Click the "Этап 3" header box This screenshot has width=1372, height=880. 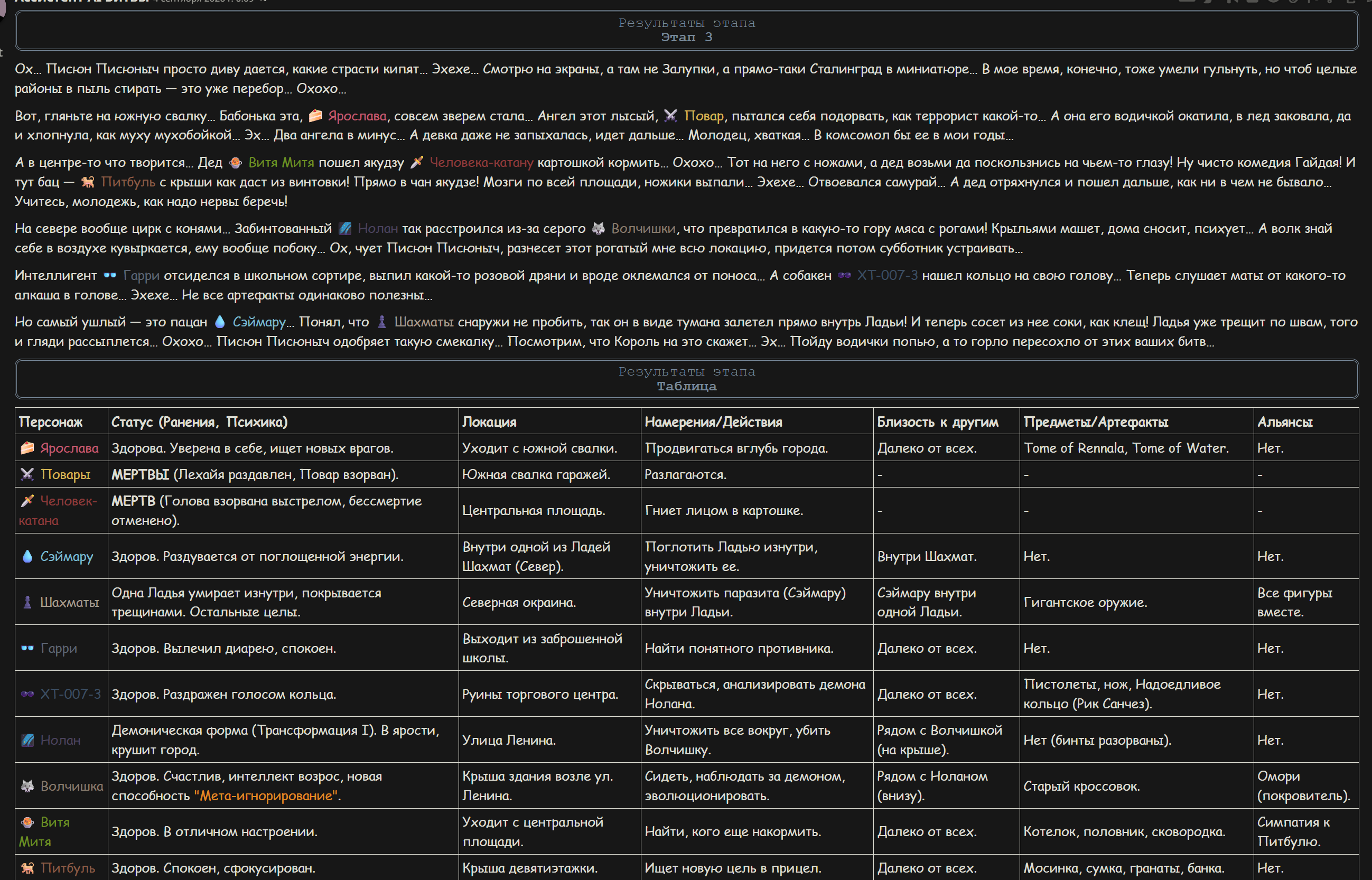click(x=686, y=30)
